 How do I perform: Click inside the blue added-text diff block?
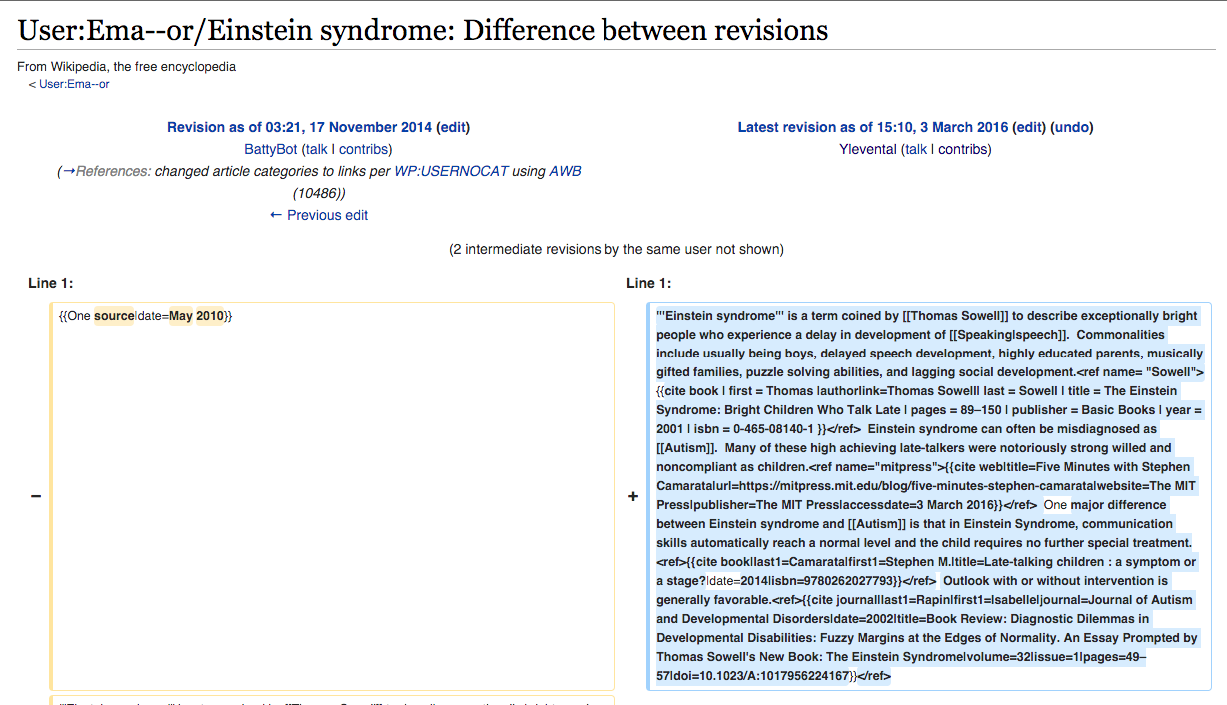pos(929,496)
